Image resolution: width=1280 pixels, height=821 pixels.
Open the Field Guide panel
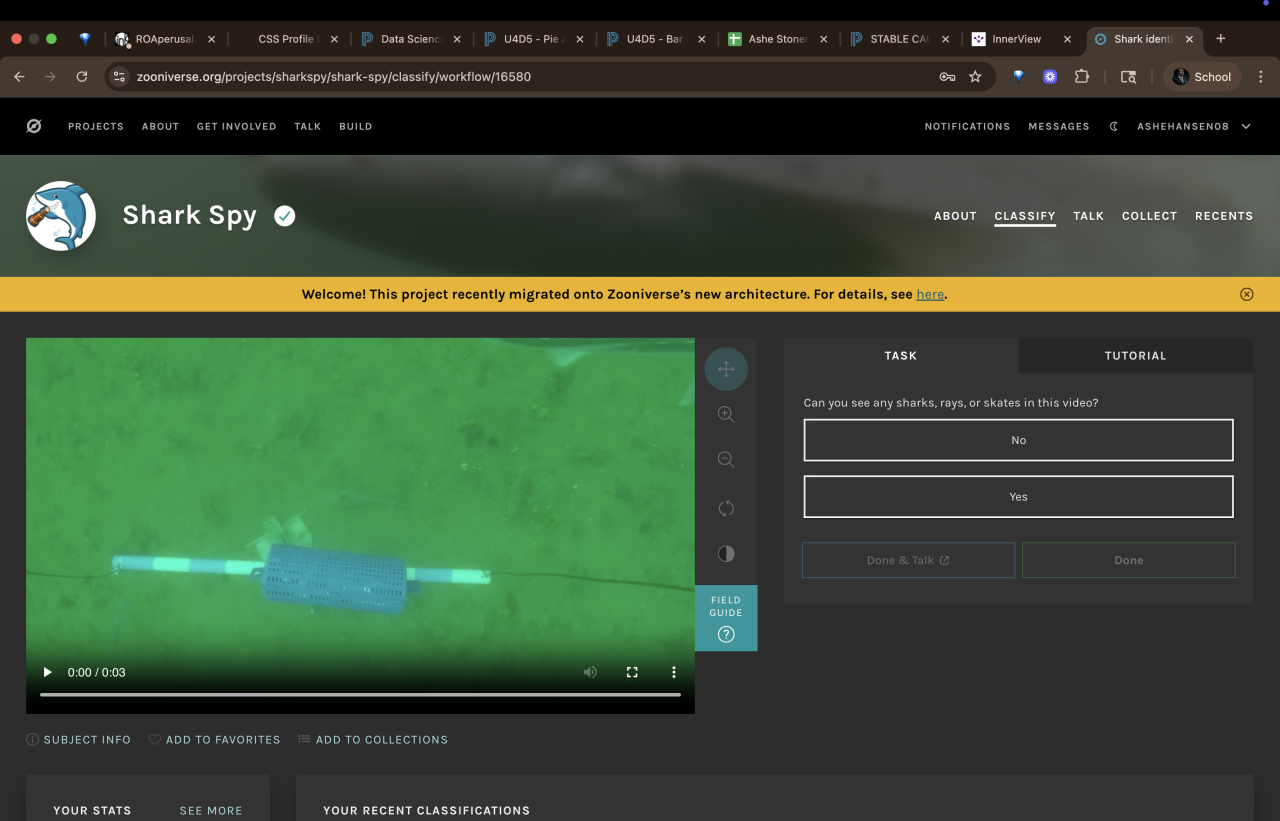click(726, 618)
